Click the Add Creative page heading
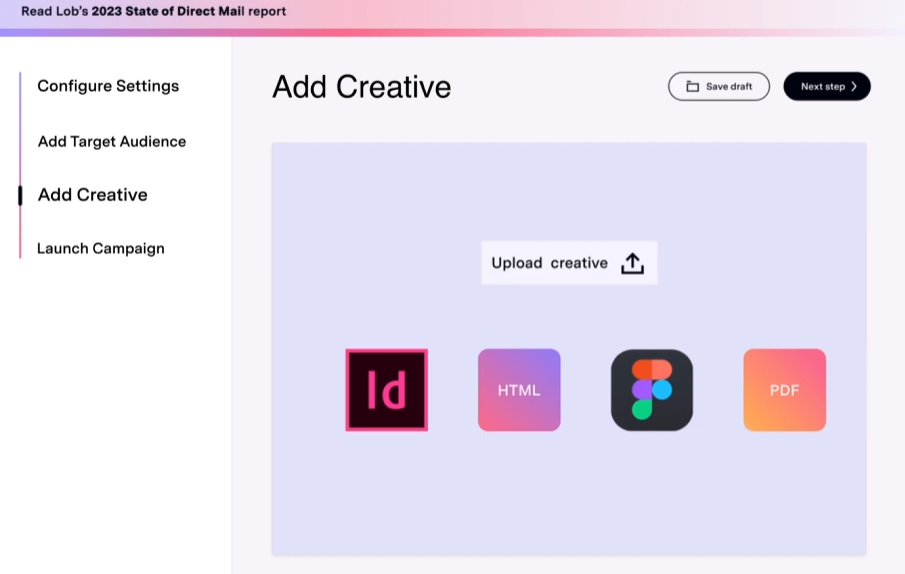905x574 pixels. pos(361,87)
